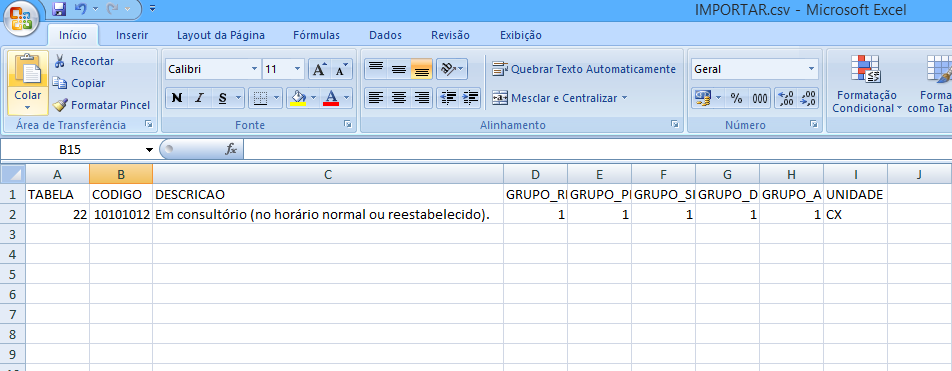Cut selection with Recortar
952x371 pixels.
coord(83,61)
